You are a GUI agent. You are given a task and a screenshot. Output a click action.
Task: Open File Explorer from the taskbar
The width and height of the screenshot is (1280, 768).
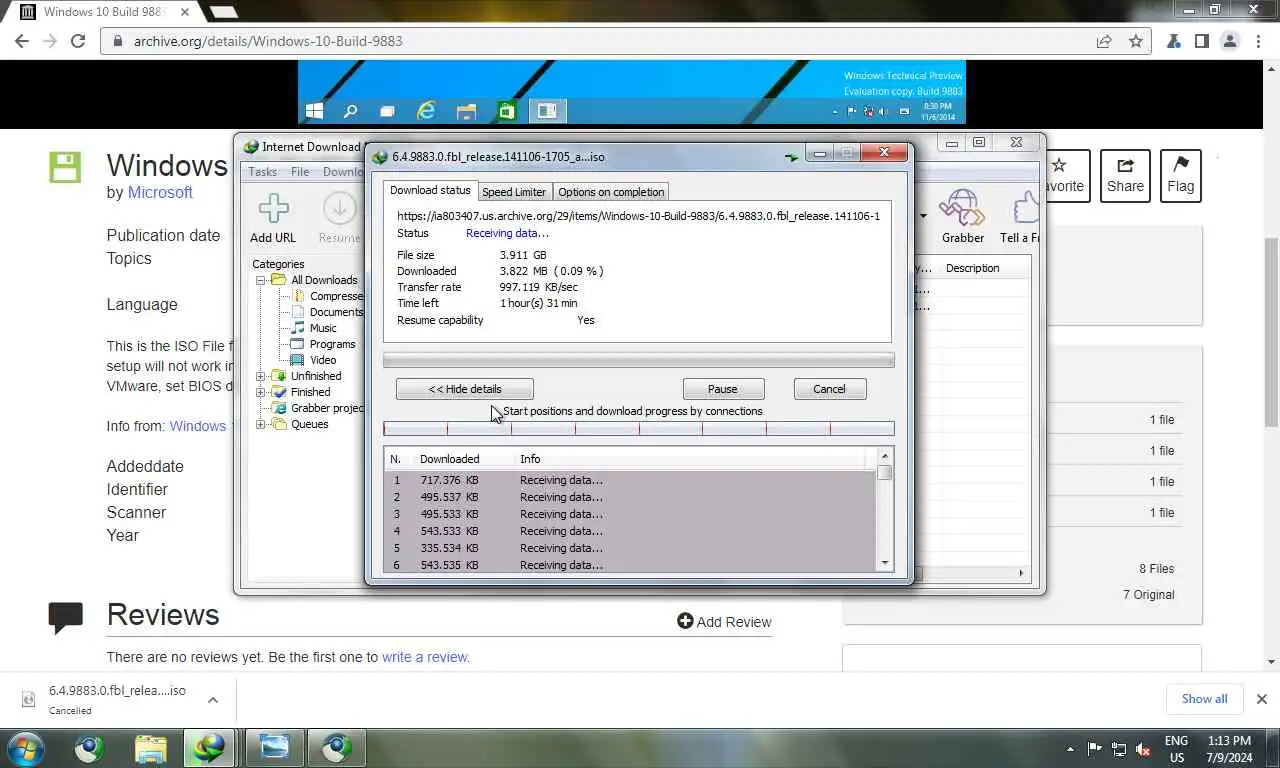coord(151,748)
